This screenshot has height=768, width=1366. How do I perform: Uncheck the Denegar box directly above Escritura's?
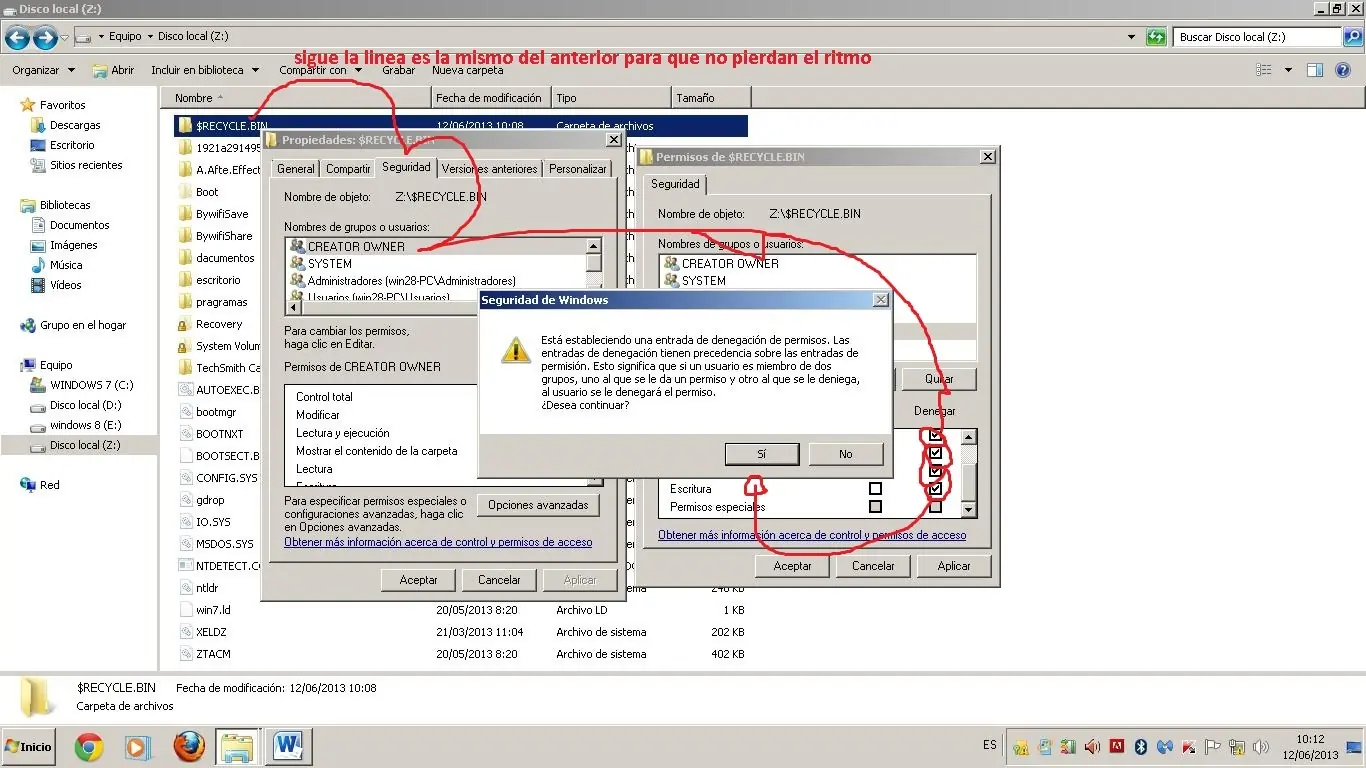tap(935, 471)
